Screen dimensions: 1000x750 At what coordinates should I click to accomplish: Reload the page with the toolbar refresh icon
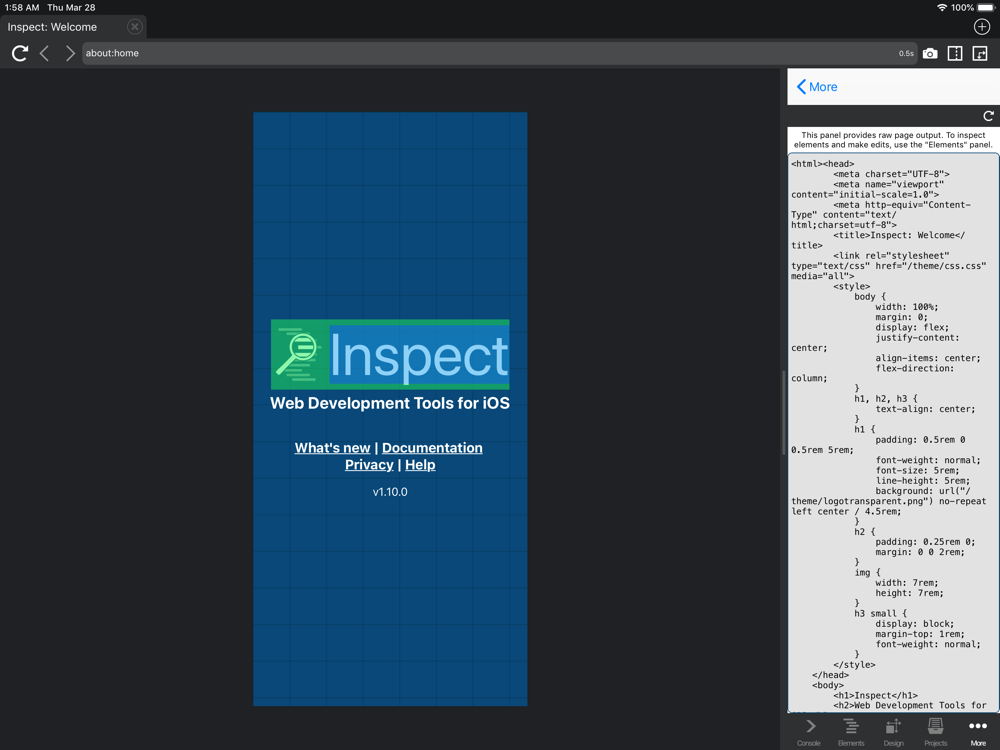coord(20,53)
